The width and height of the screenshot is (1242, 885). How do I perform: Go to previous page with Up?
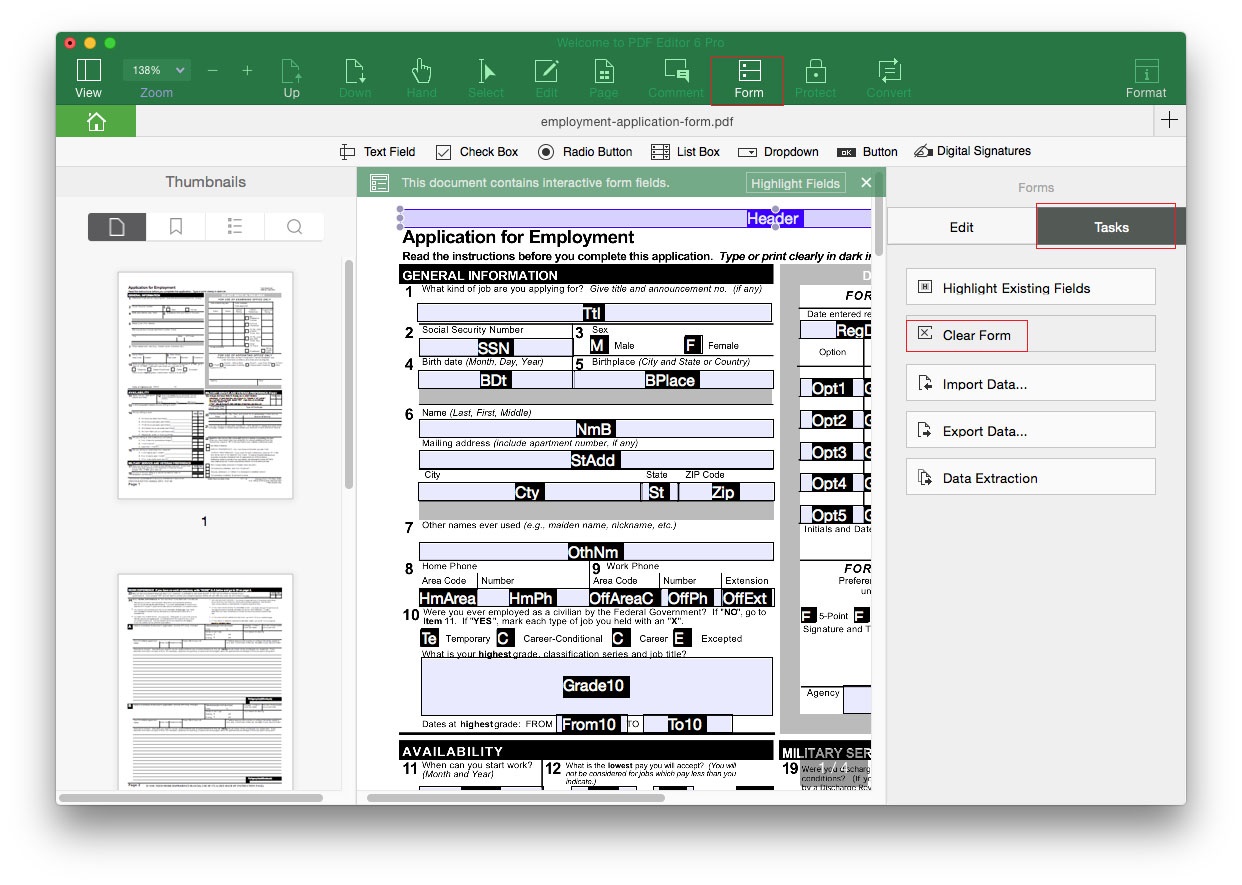tap(291, 78)
